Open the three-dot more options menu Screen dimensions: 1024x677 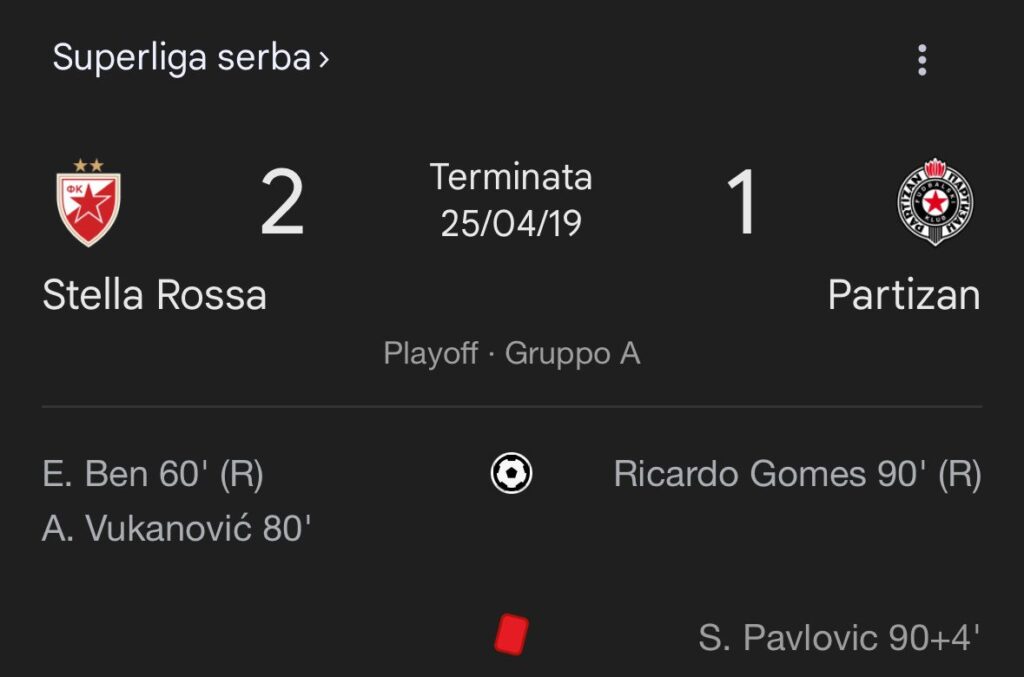[921, 60]
